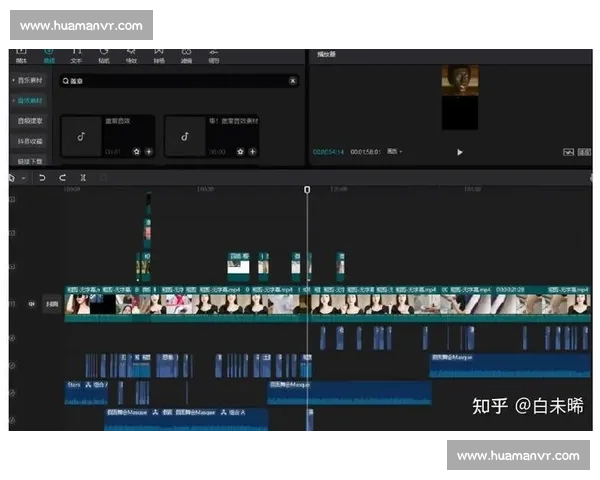Click the Redo arrow in timeline toolbar
The height and width of the screenshot is (480, 600).
[62, 177]
